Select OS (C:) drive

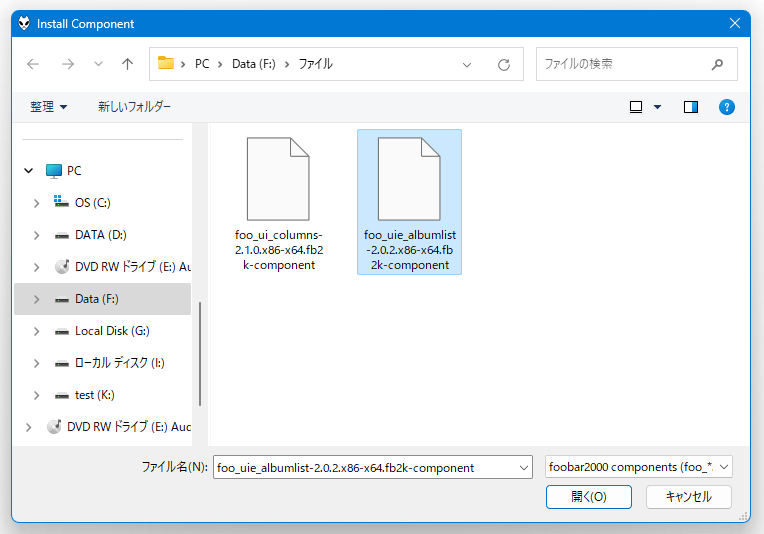pos(93,203)
